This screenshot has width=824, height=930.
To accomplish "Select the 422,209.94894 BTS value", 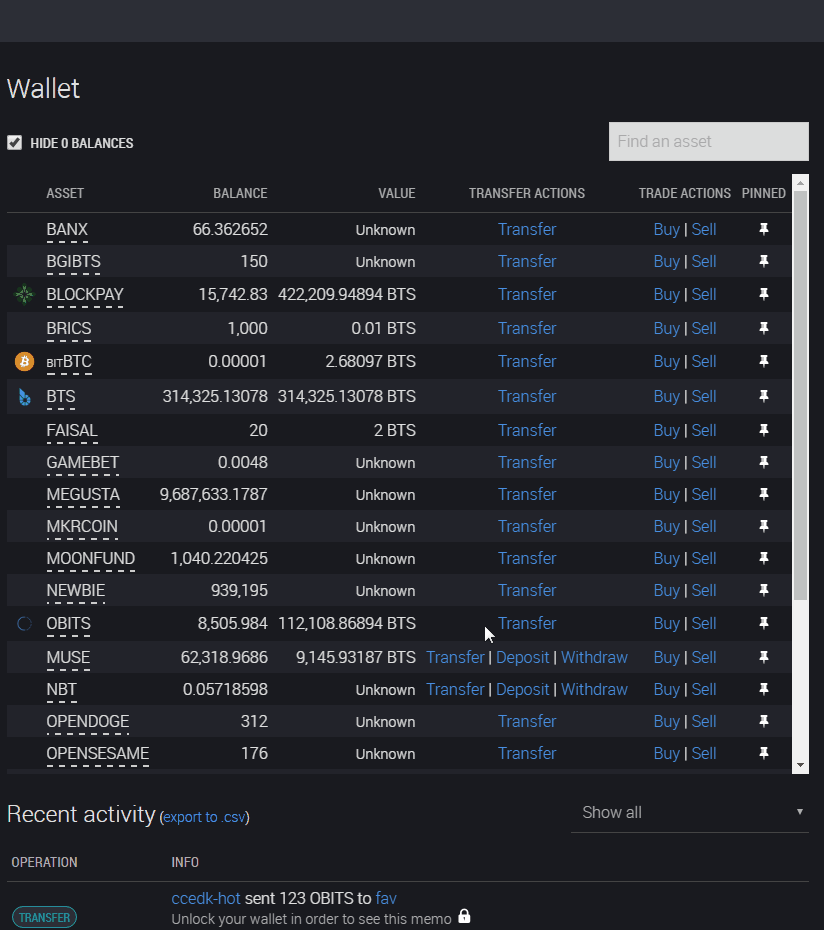I will coord(347,295).
